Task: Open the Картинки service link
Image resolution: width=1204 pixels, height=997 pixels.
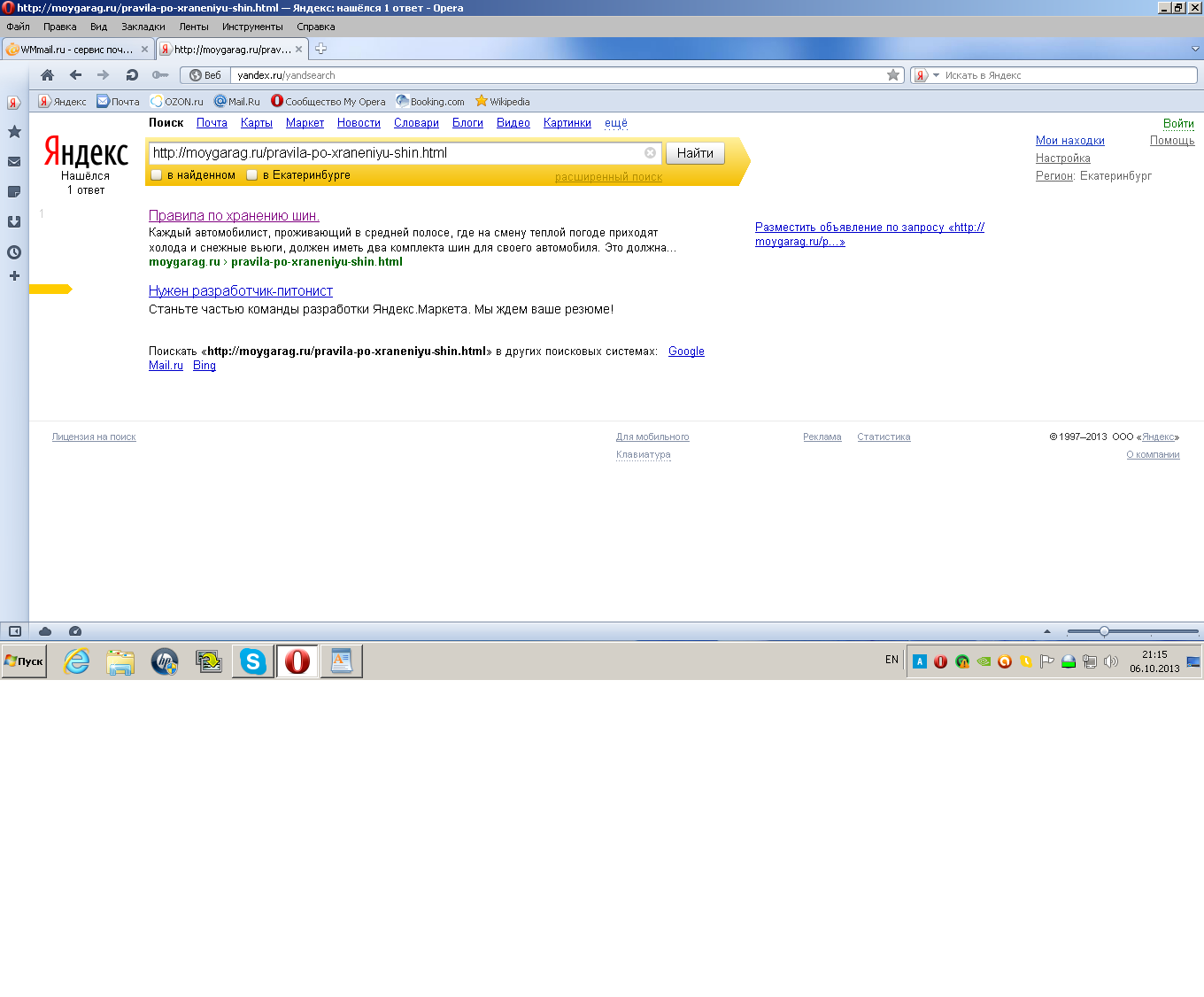Action: click(567, 123)
